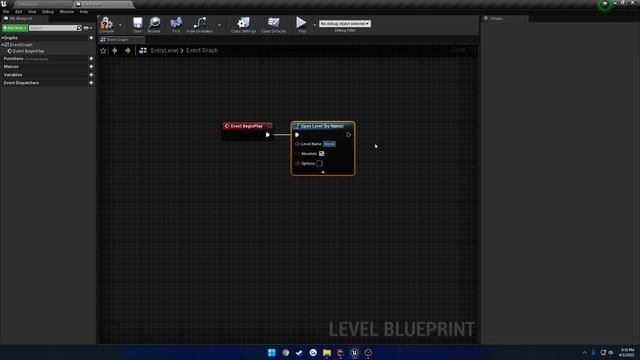Expand the Functions section
640x360 pixels.
point(13,58)
